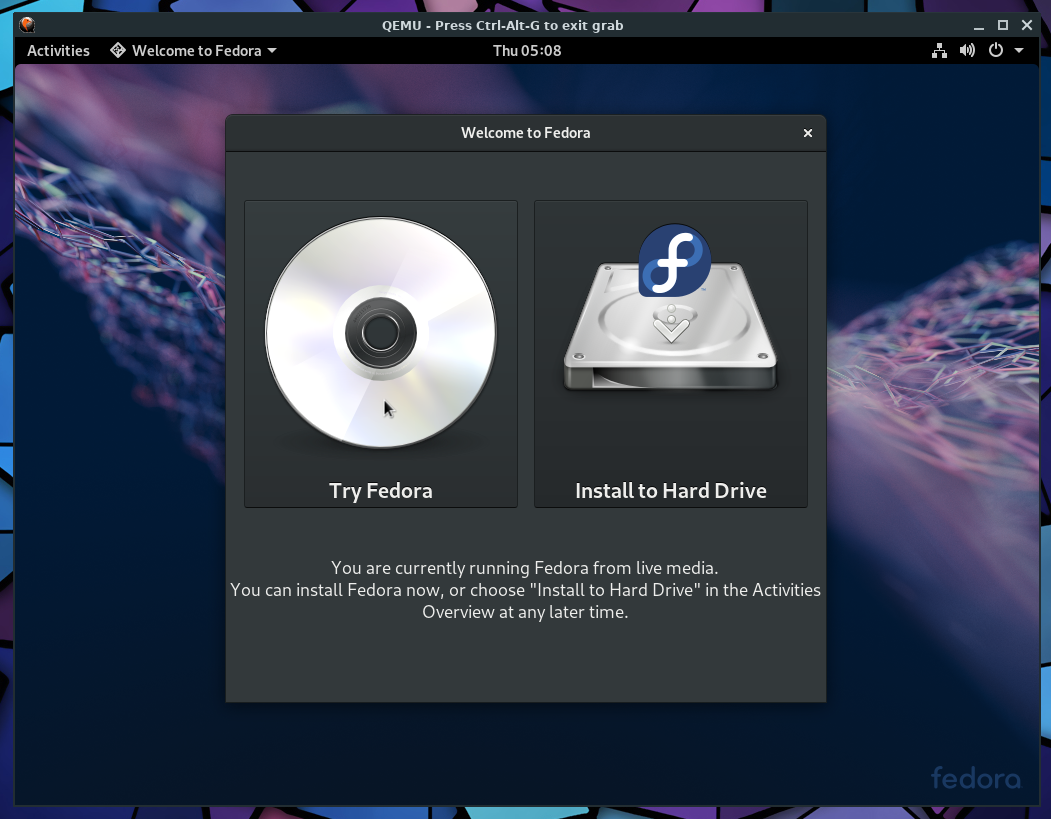Maximize the QEMU window
Viewport: 1051px width, 819px height.
click(x=1003, y=25)
